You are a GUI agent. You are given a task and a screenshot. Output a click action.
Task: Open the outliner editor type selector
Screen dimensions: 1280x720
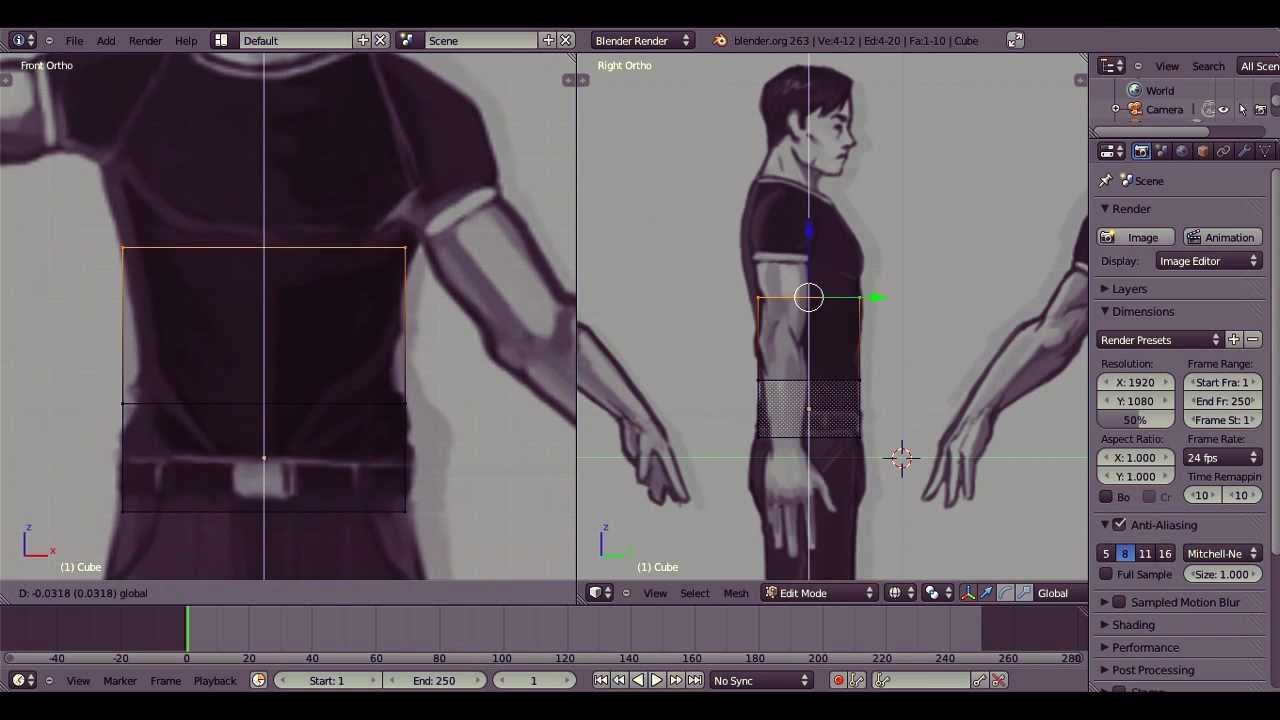pyautogui.click(x=1111, y=66)
